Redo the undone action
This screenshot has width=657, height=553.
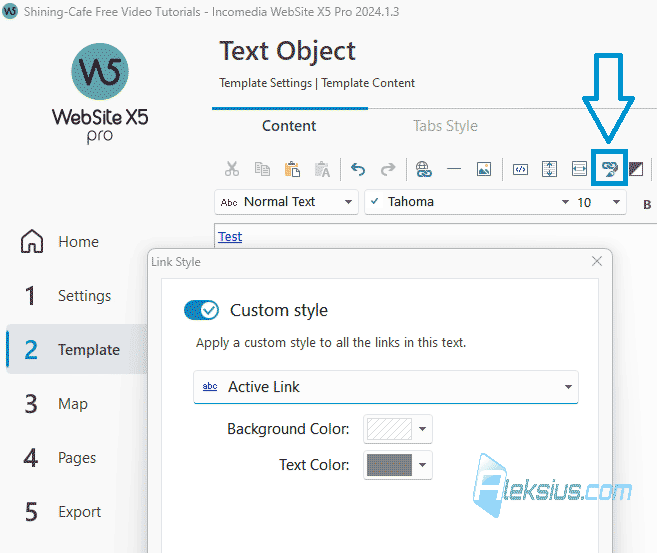388,169
